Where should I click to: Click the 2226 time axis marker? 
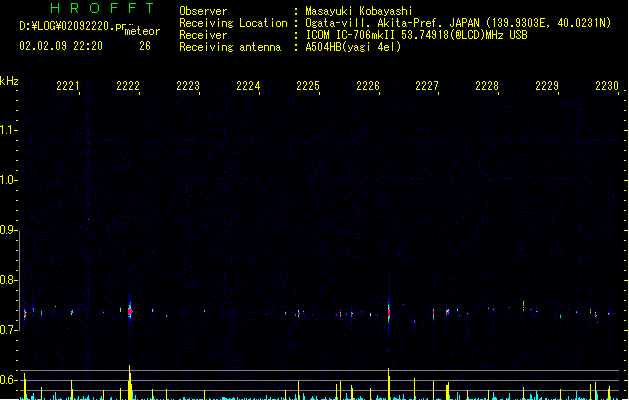pyautogui.click(x=368, y=86)
